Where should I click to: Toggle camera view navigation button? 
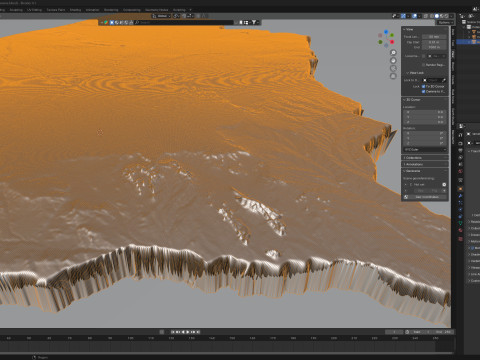point(393,68)
